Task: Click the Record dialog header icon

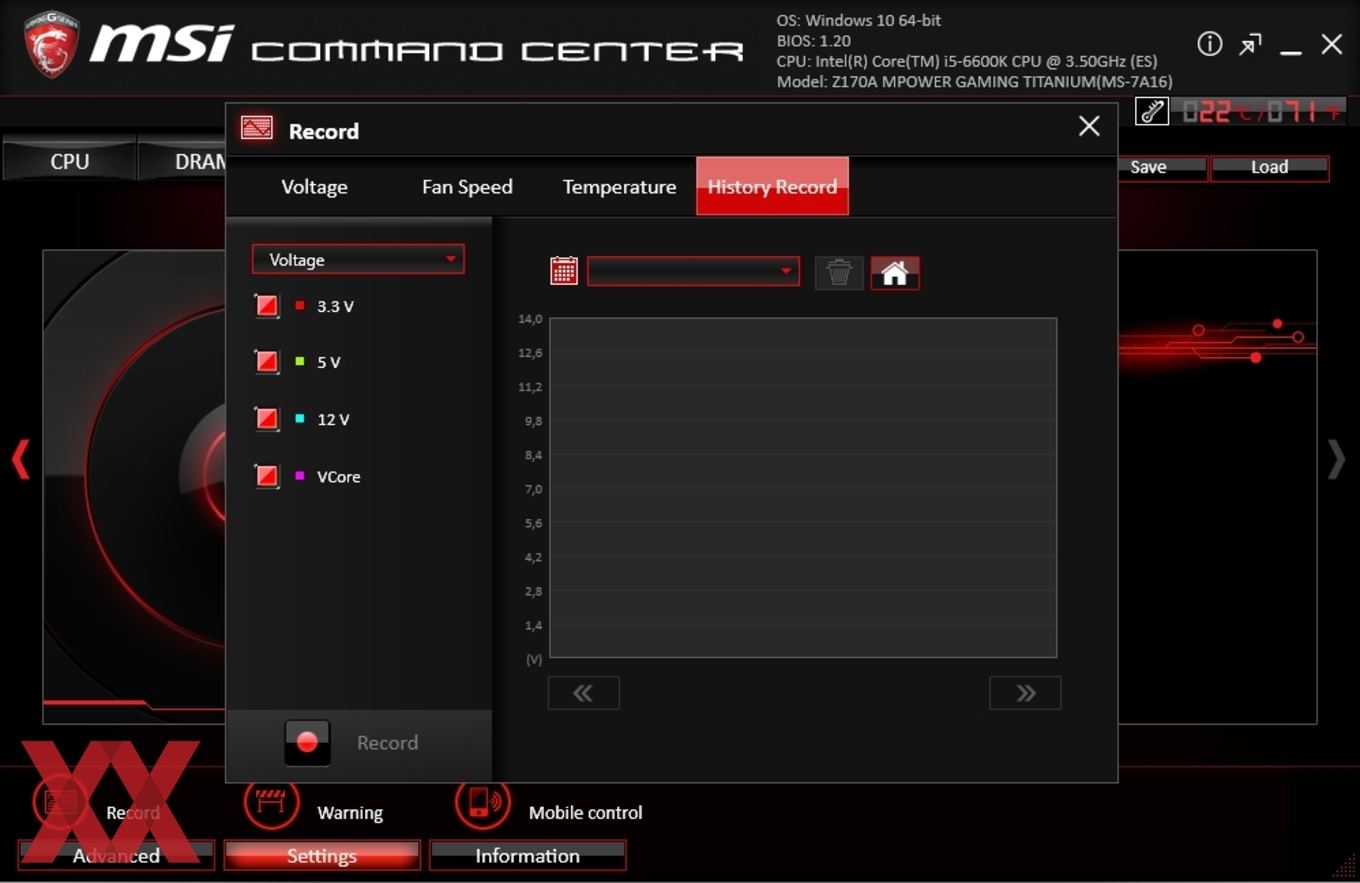Action: [x=257, y=129]
